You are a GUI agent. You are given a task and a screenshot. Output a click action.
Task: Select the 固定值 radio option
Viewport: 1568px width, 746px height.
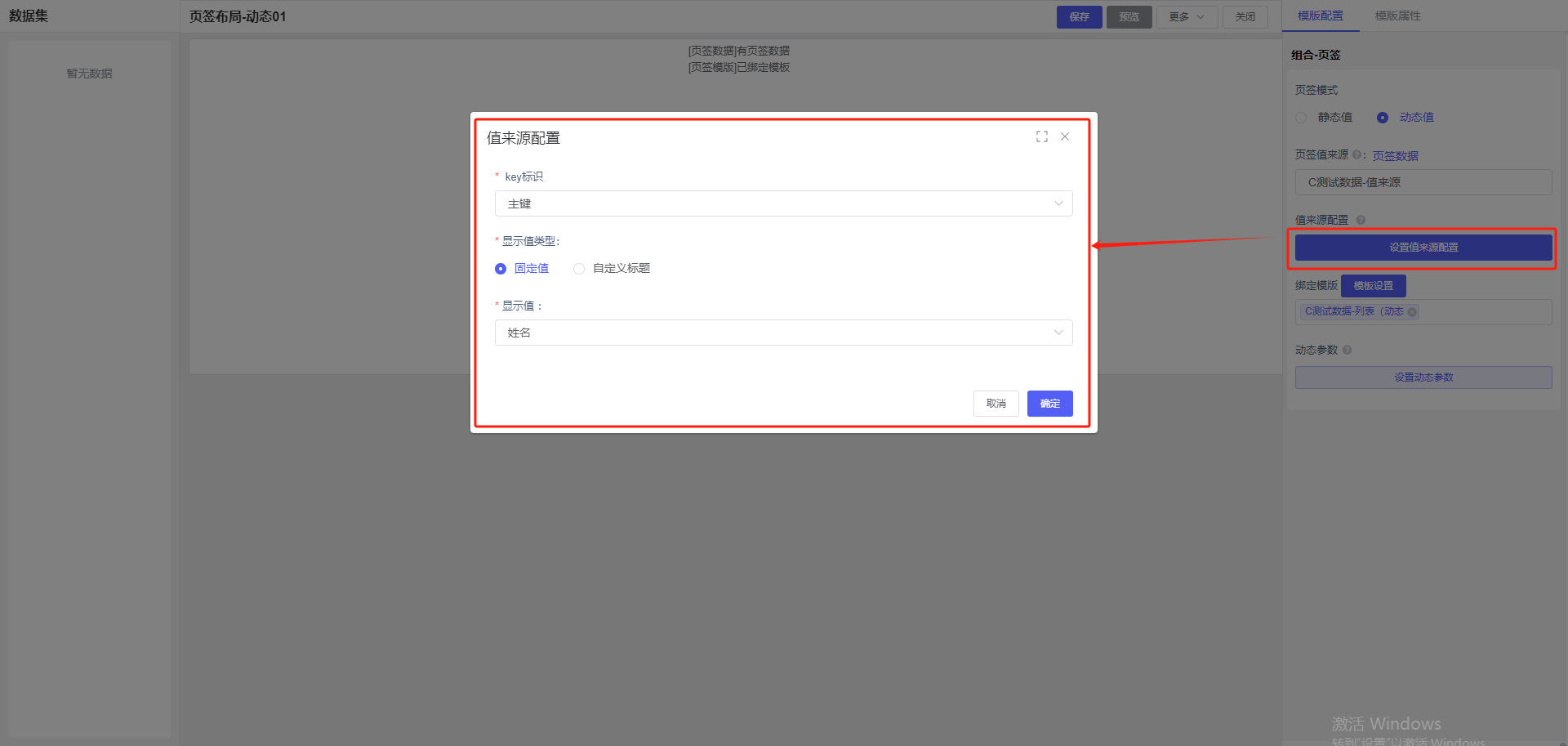[x=501, y=269]
